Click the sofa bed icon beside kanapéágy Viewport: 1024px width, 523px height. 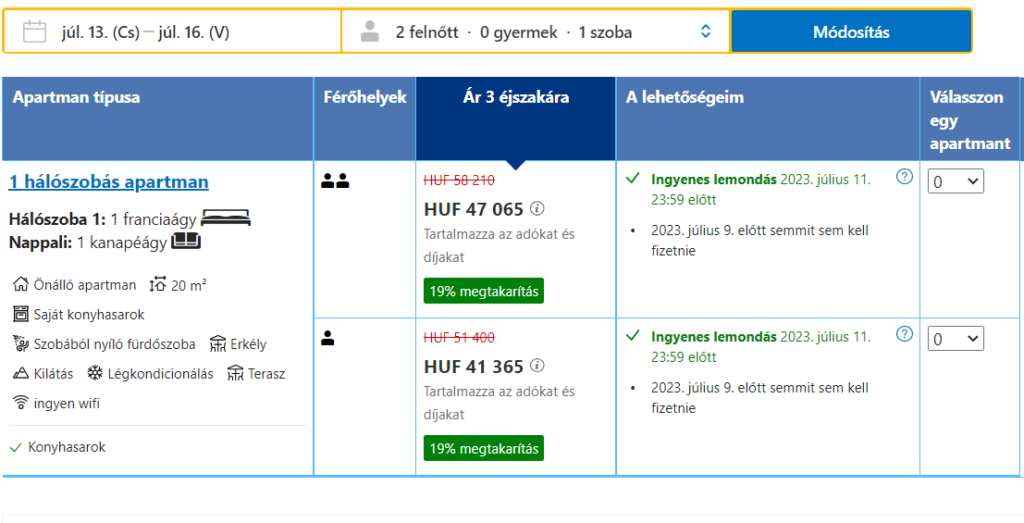pos(186,242)
